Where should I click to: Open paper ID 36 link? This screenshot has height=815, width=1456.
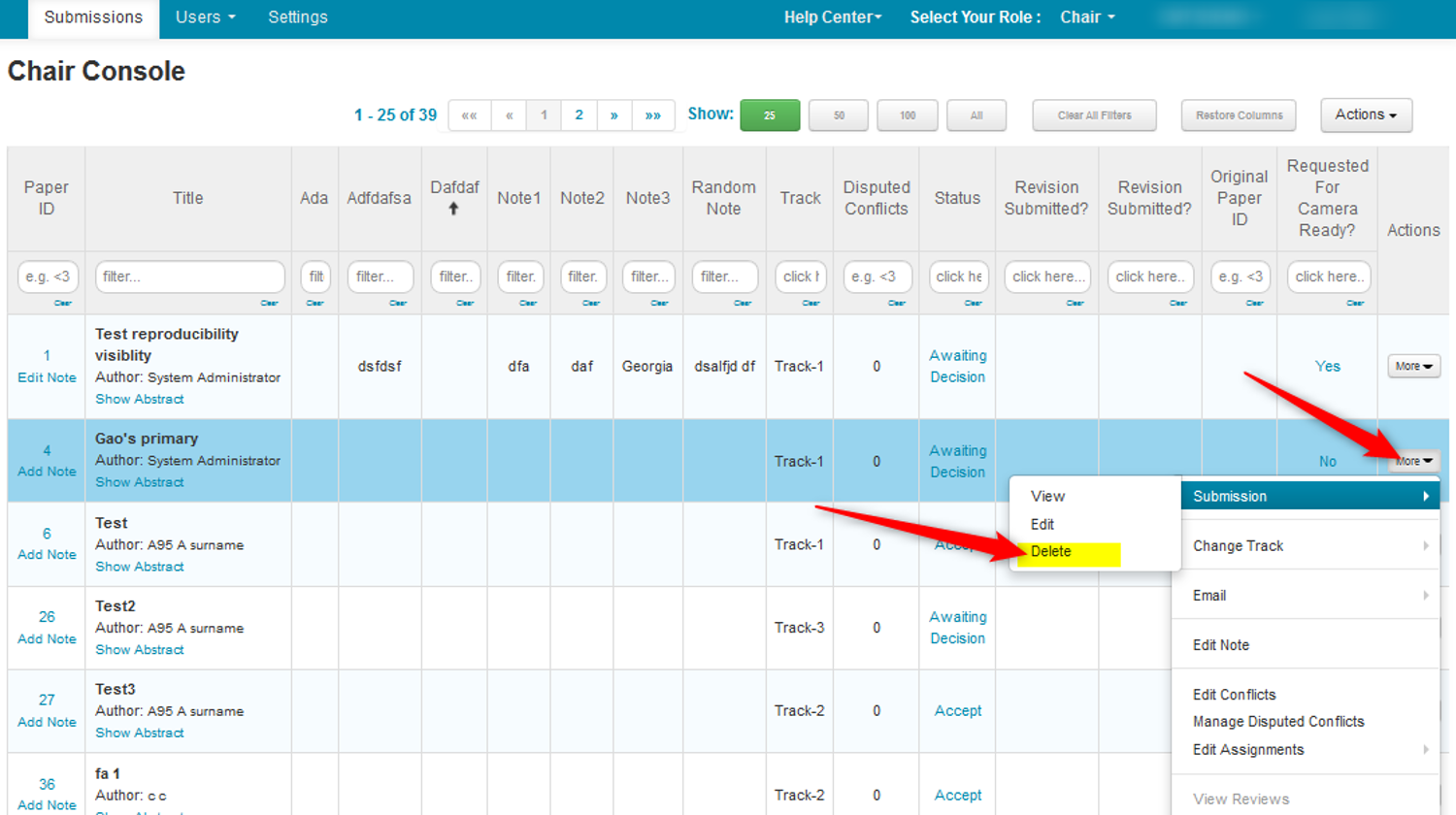point(47,784)
